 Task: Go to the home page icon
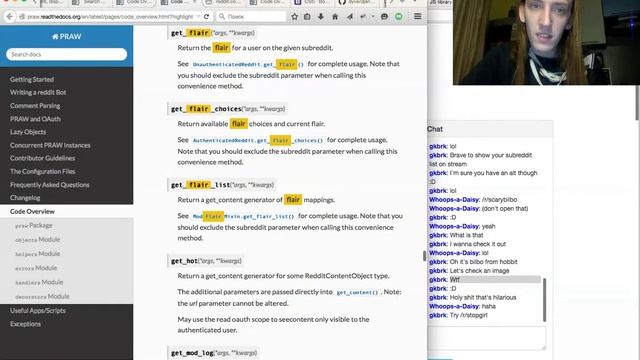pos(335,17)
